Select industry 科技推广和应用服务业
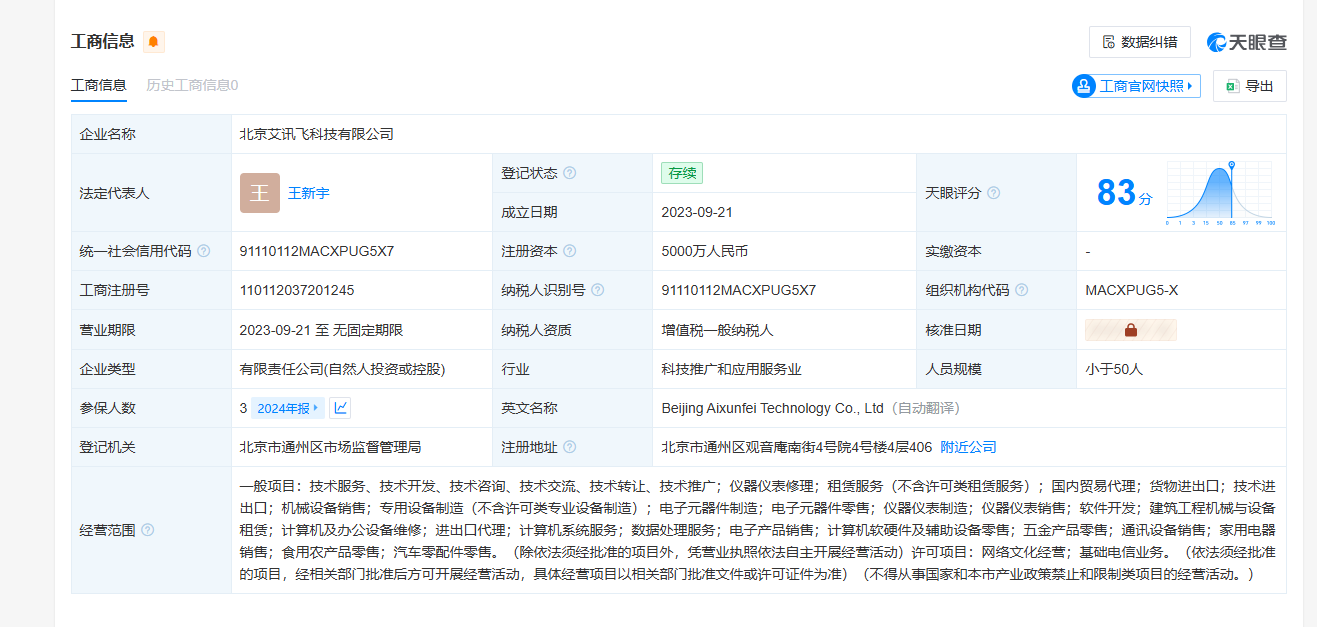Image resolution: width=1317 pixels, height=627 pixels. click(732, 369)
